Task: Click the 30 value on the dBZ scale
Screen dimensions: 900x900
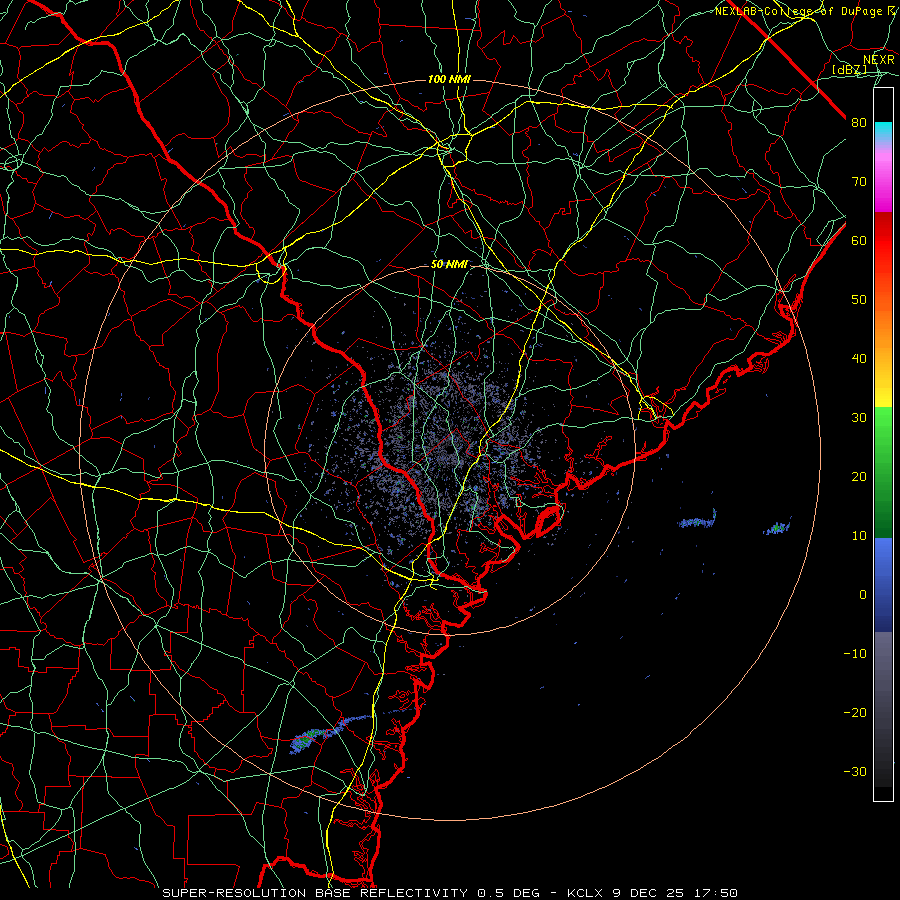Action: tap(859, 418)
